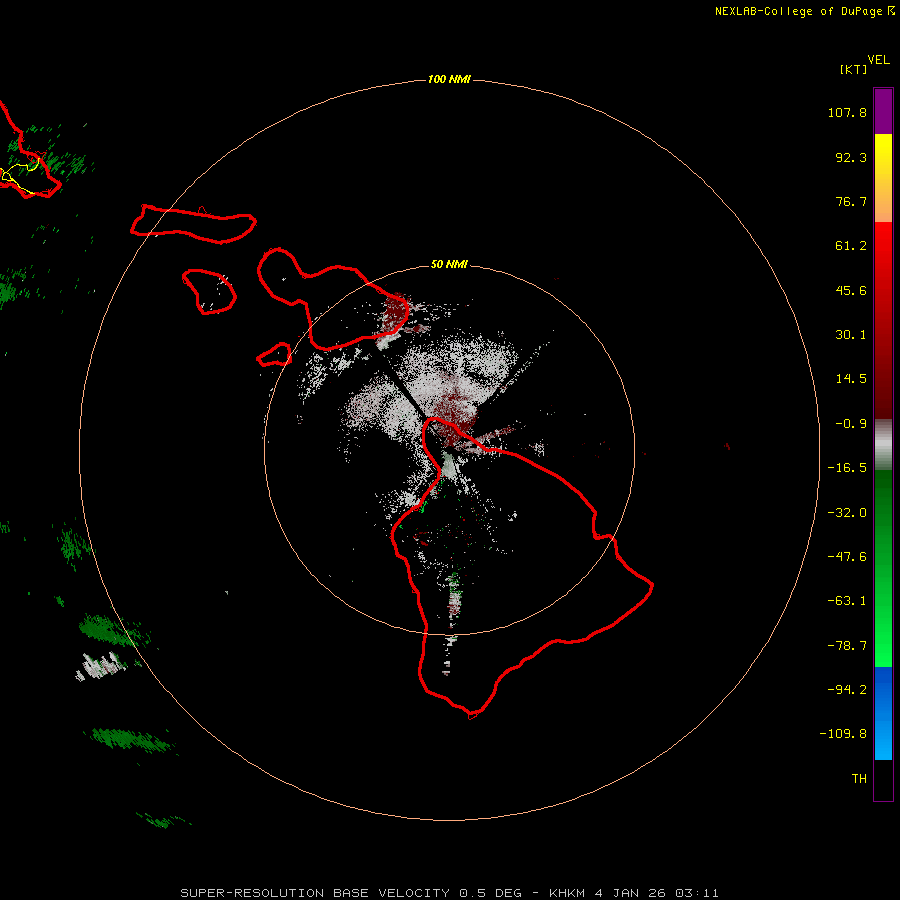Click the 92.3 legend value
The width and height of the screenshot is (900, 900).
point(851,157)
